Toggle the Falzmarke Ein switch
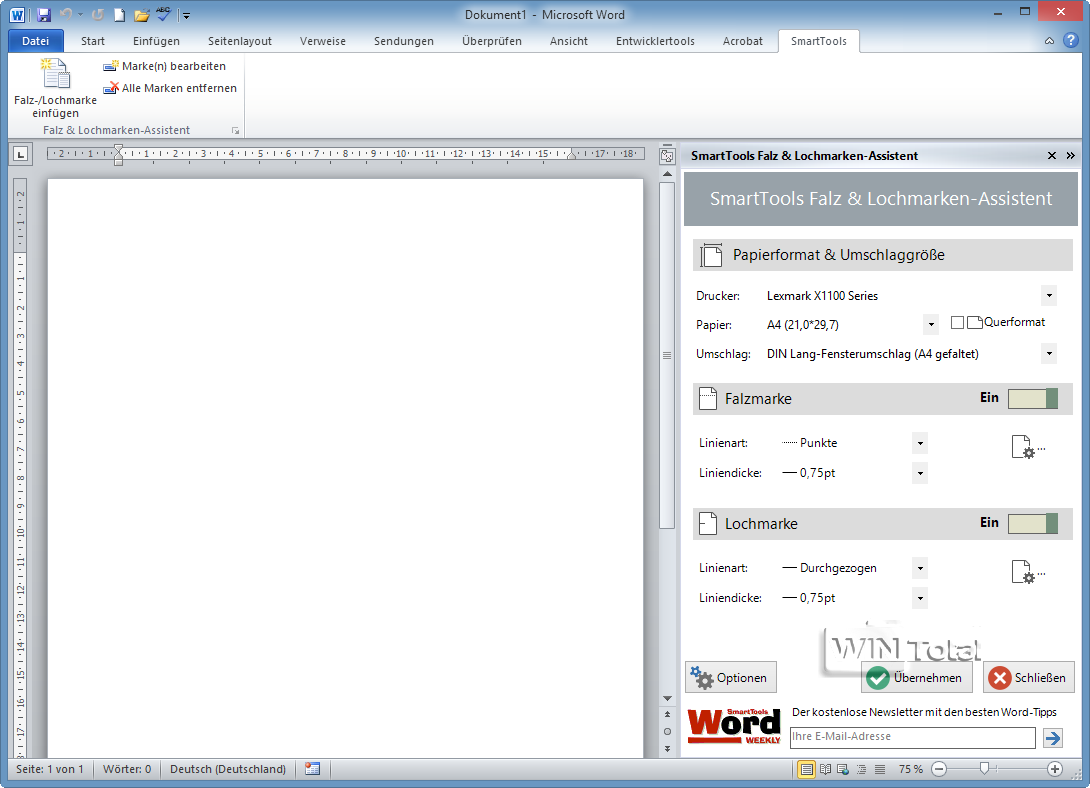 coord(1033,399)
